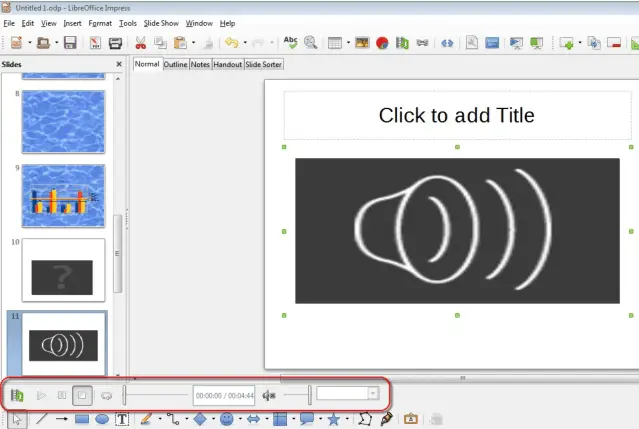Choose the Connector tool

pyautogui.click(x=173, y=419)
